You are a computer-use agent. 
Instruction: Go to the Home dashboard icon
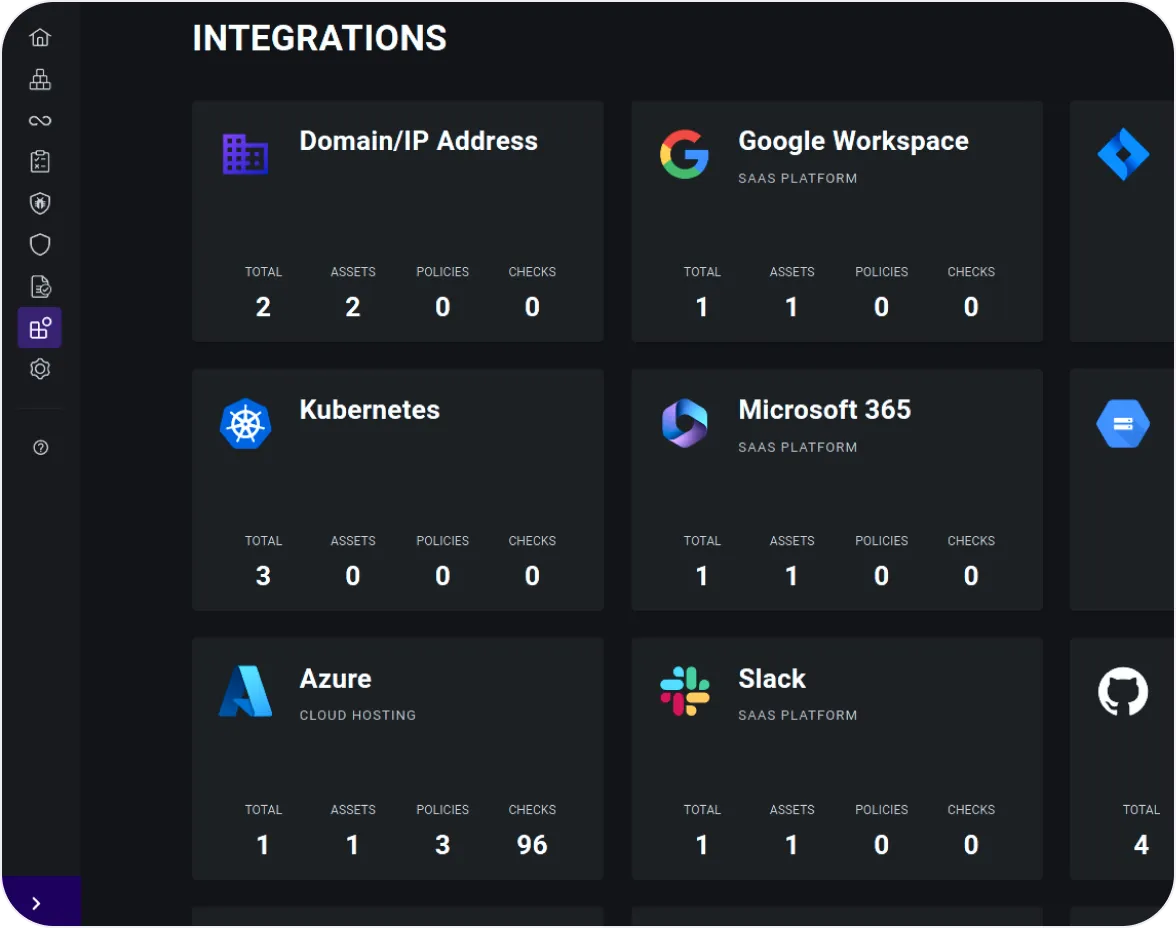coord(40,38)
